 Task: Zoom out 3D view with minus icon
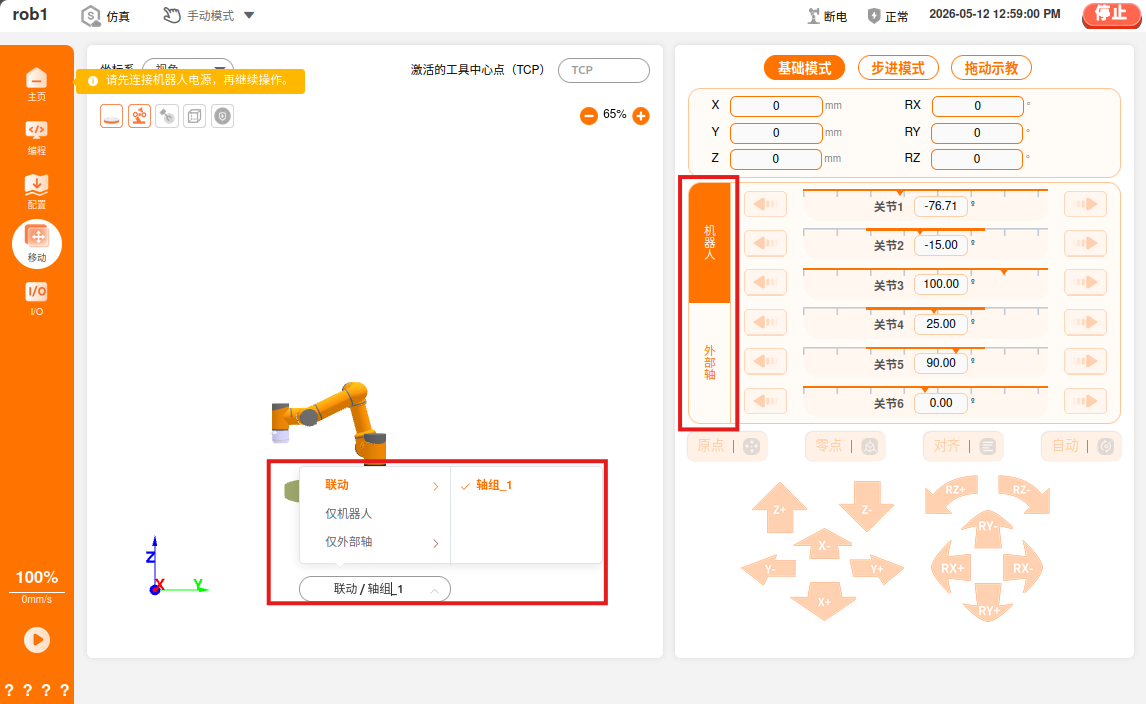(x=588, y=116)
